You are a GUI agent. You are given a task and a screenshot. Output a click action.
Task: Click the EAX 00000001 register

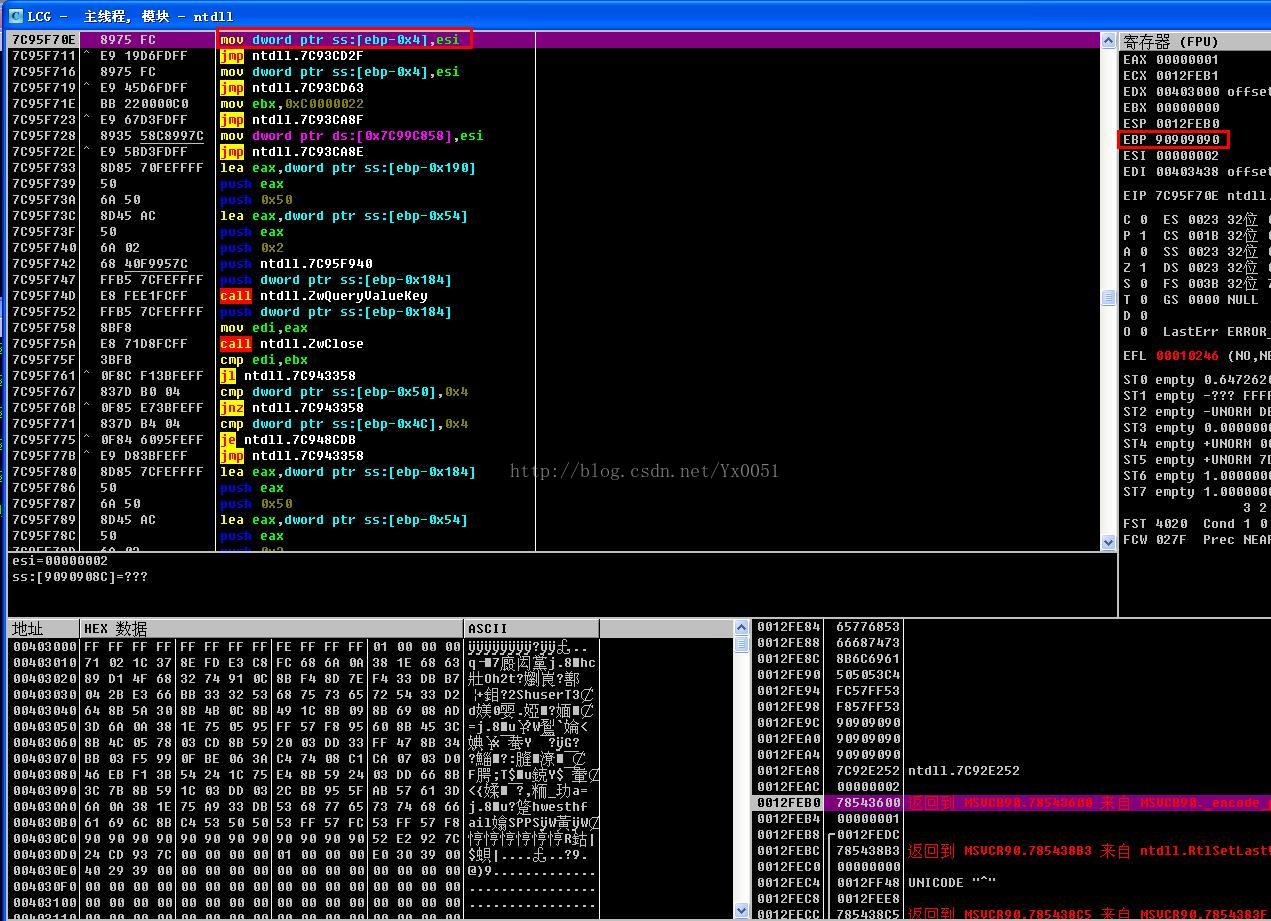[x=1171, y=59]
